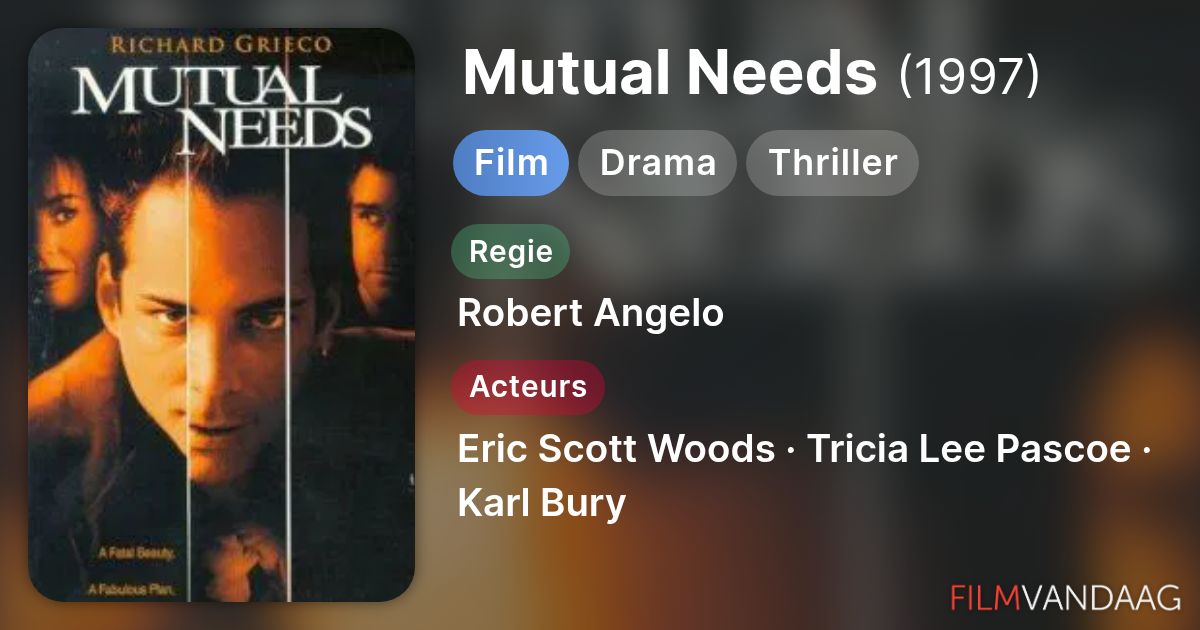Viewport: 1200px width, 630px height.
Task: Click the green Regie label
Action: click(x=511, y=251)
